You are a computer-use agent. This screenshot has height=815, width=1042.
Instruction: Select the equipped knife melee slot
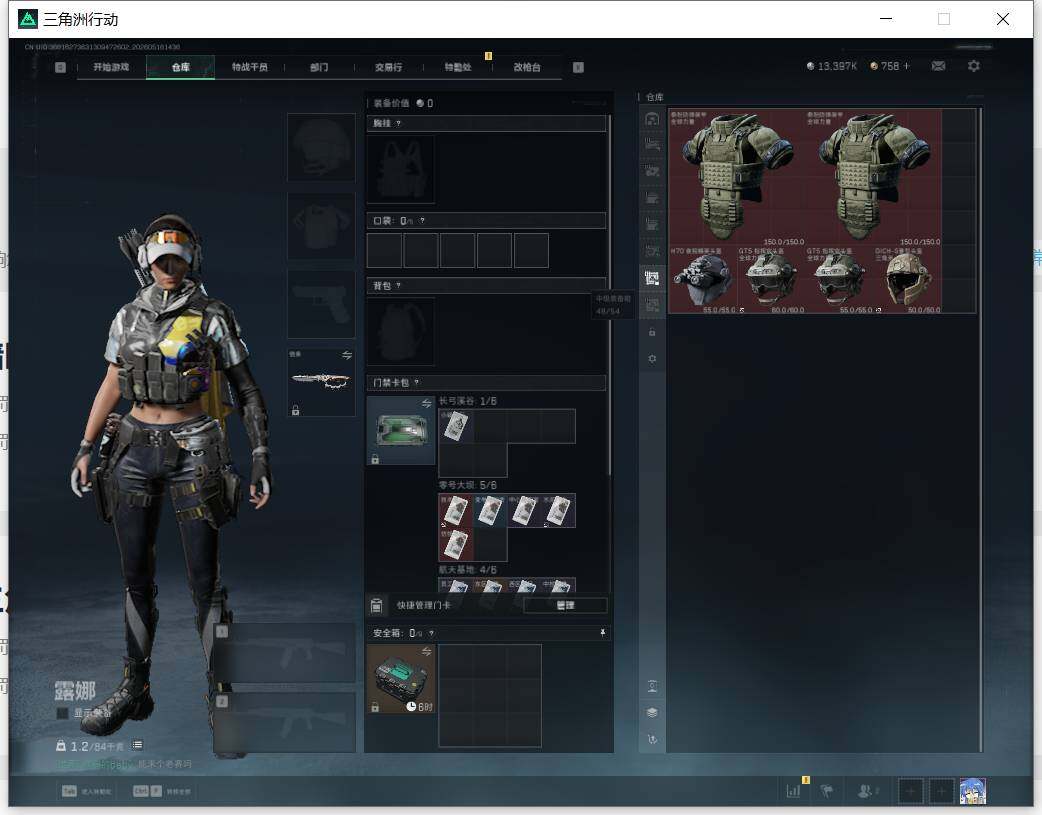[x=321, y=382]
